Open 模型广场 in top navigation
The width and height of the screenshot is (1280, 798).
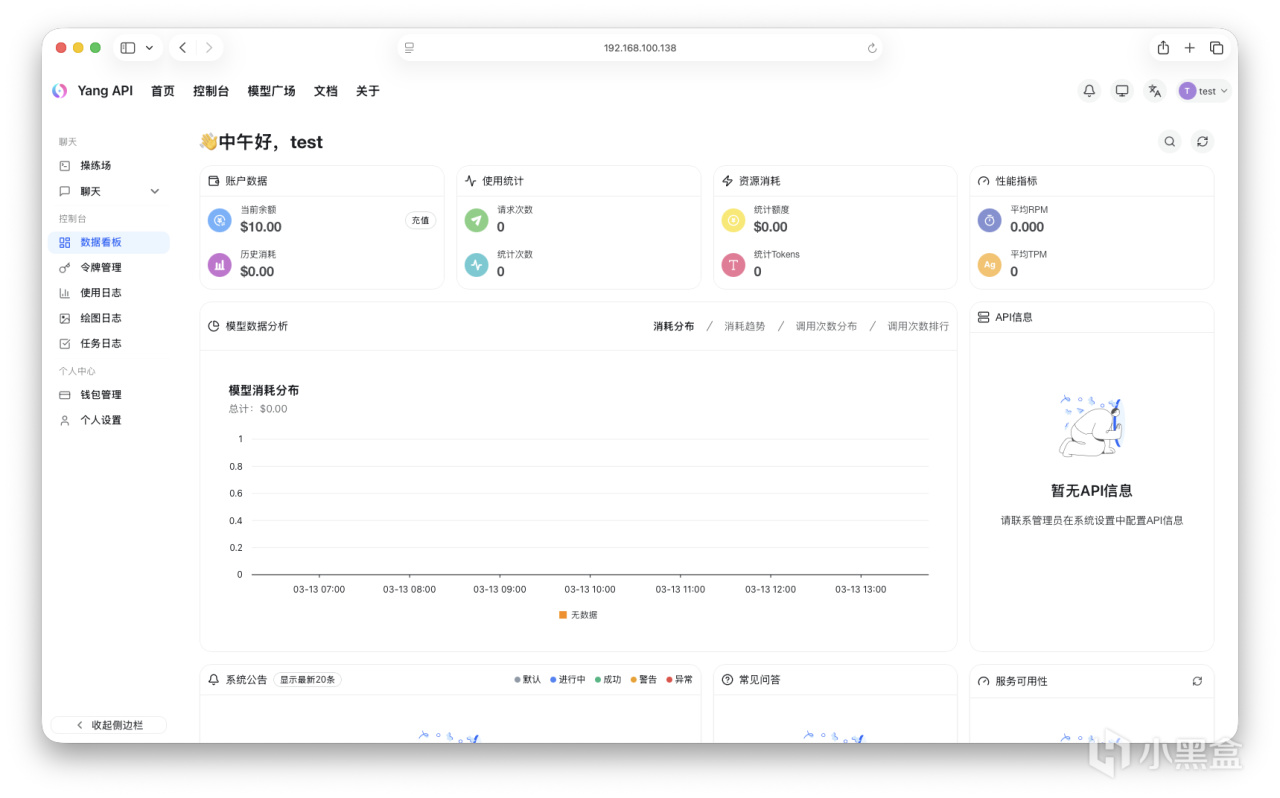pos(271,91)
